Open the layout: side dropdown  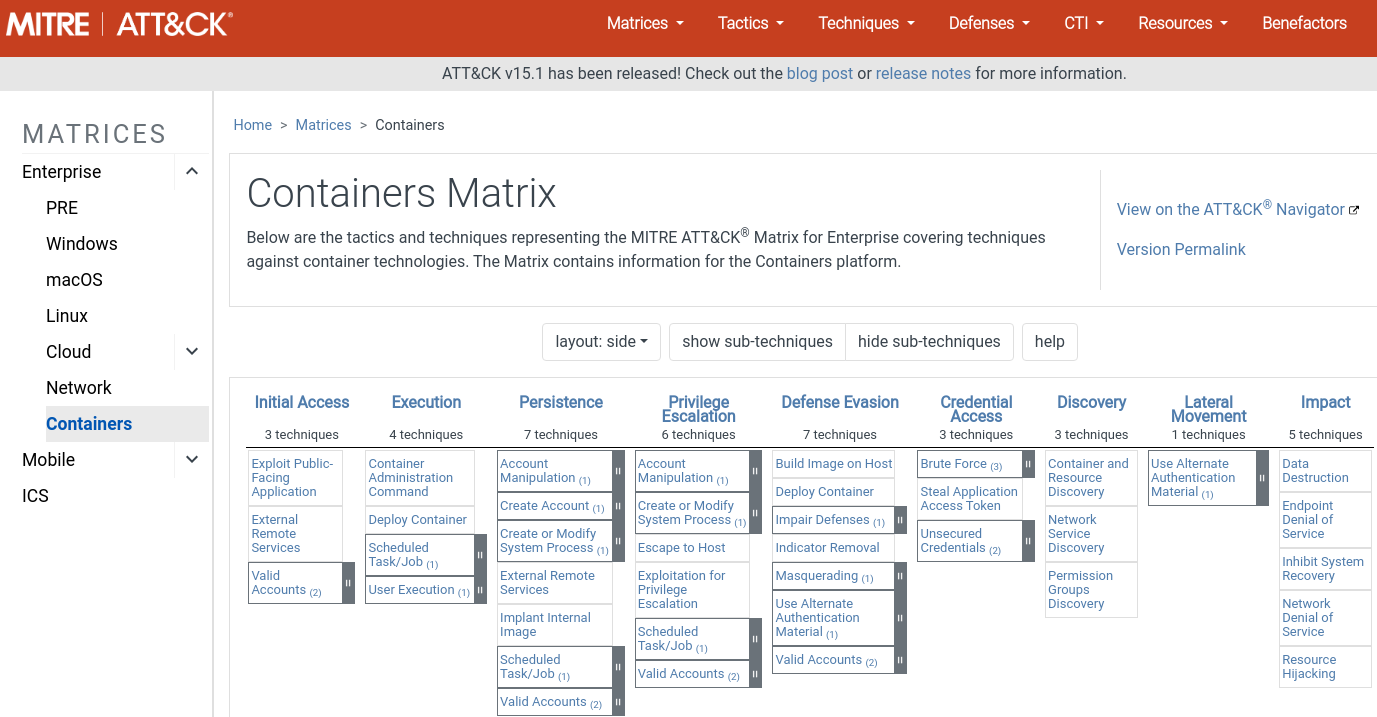601,342
